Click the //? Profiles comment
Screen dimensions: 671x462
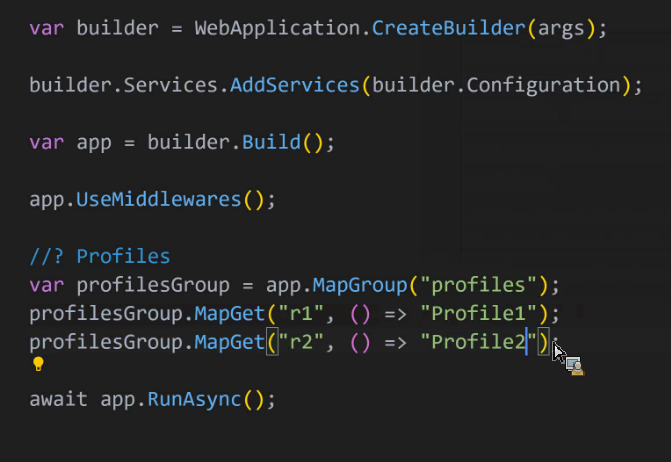tap(100, 256)
